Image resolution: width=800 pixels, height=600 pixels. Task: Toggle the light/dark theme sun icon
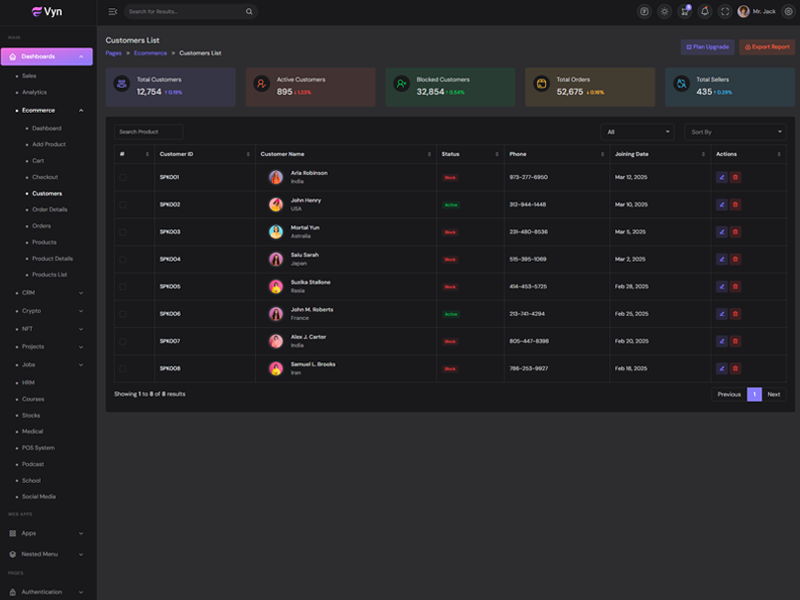click(x=664, y=11)
